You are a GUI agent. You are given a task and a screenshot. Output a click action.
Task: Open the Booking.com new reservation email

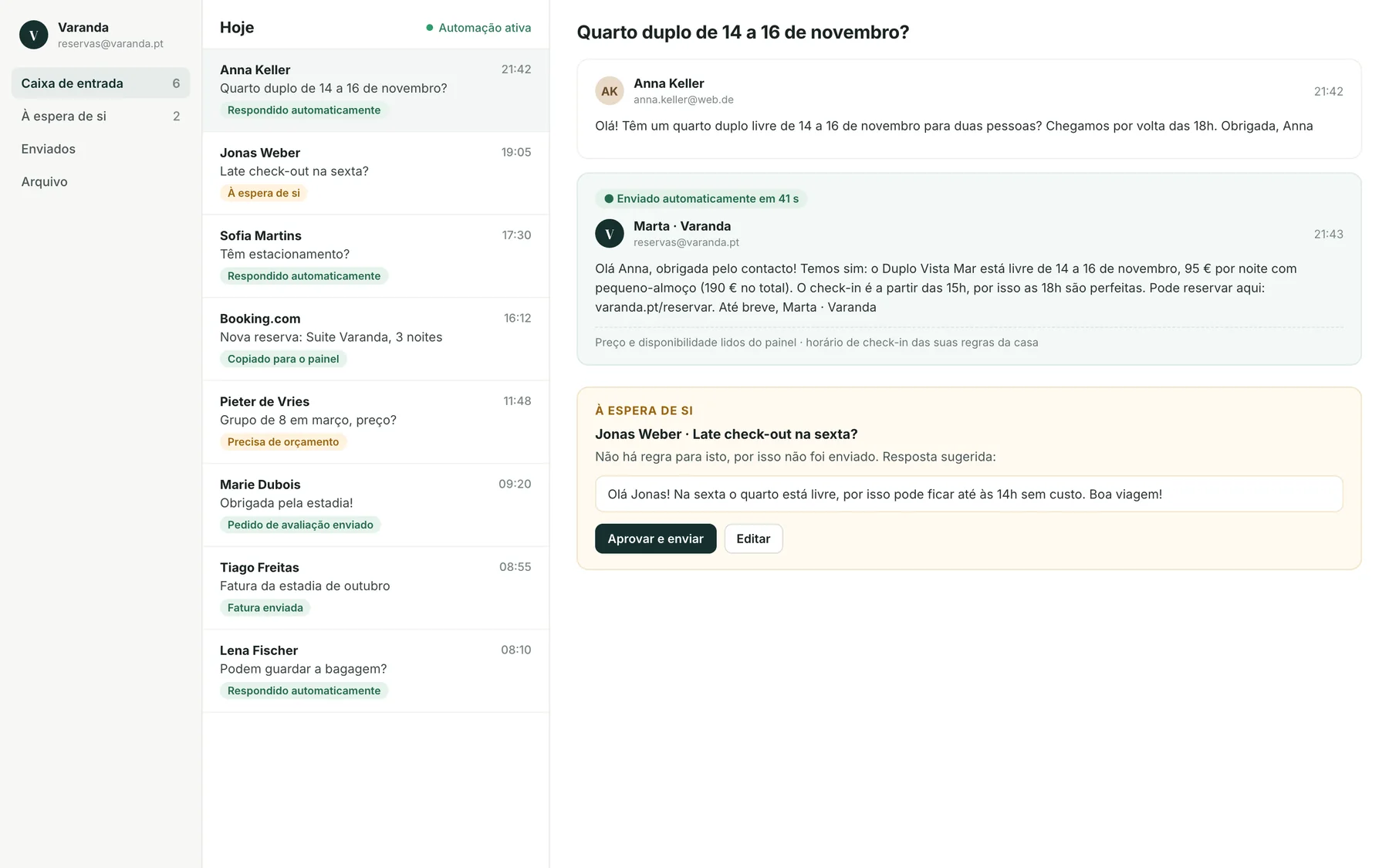coord(376,339)
